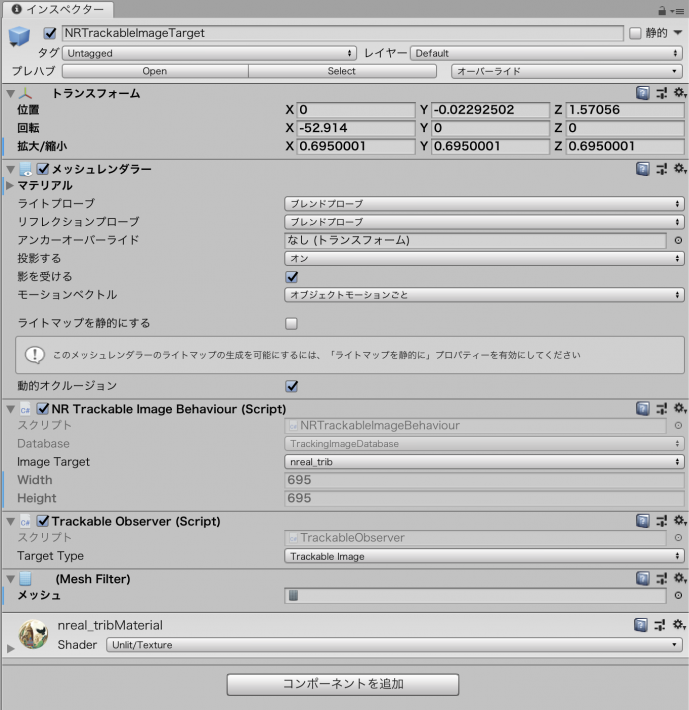Screen dimensions: 689x710
Task: Open Transform preset sliders icon
Action: click(661, 93)
